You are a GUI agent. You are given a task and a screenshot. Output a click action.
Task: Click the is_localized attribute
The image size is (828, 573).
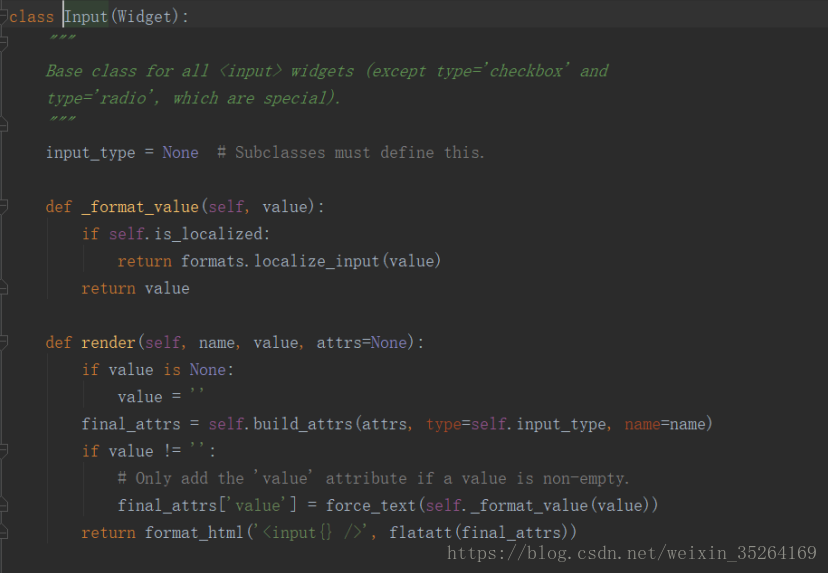click(x=209, y=233)
